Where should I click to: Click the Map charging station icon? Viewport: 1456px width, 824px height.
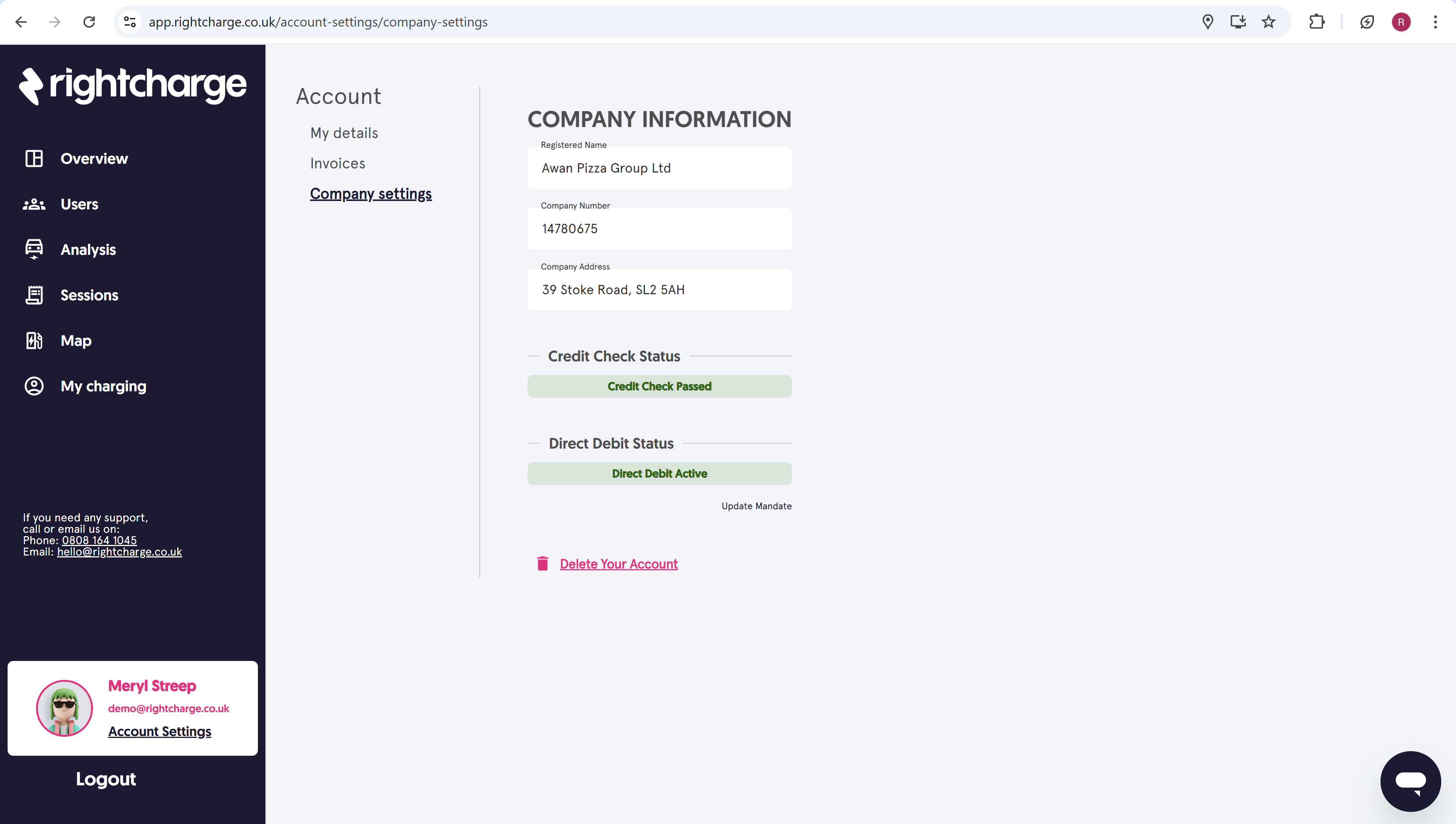(x=34, y=341)
